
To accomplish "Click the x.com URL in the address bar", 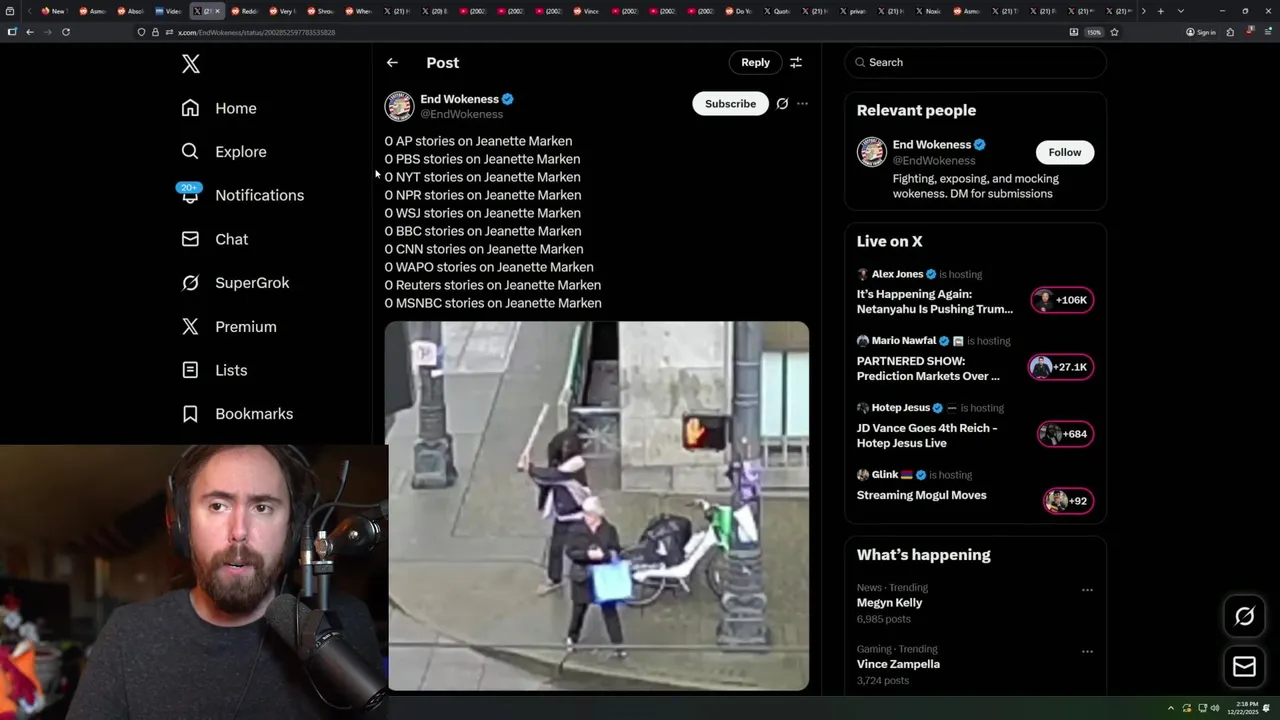I will [256, 32].
